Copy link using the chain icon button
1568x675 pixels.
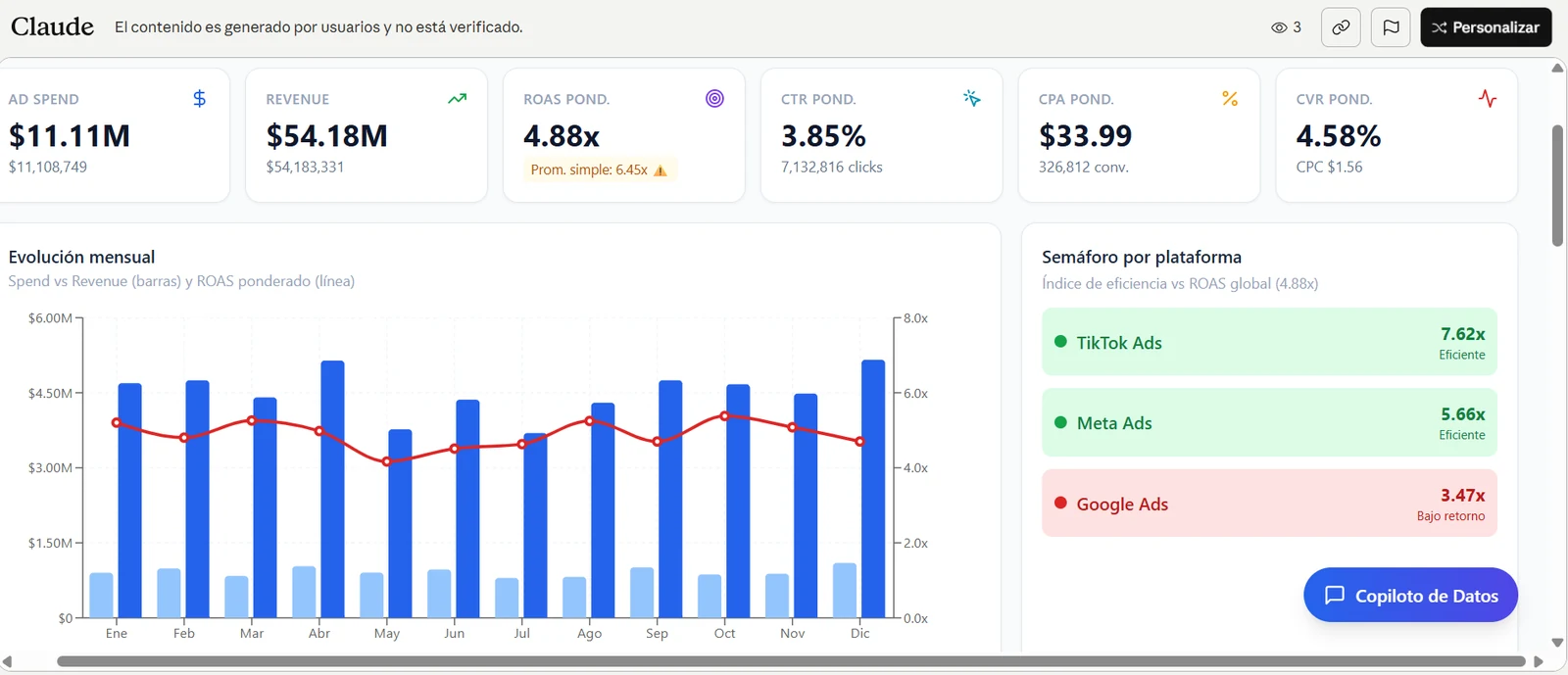[x=1341, y=27]
